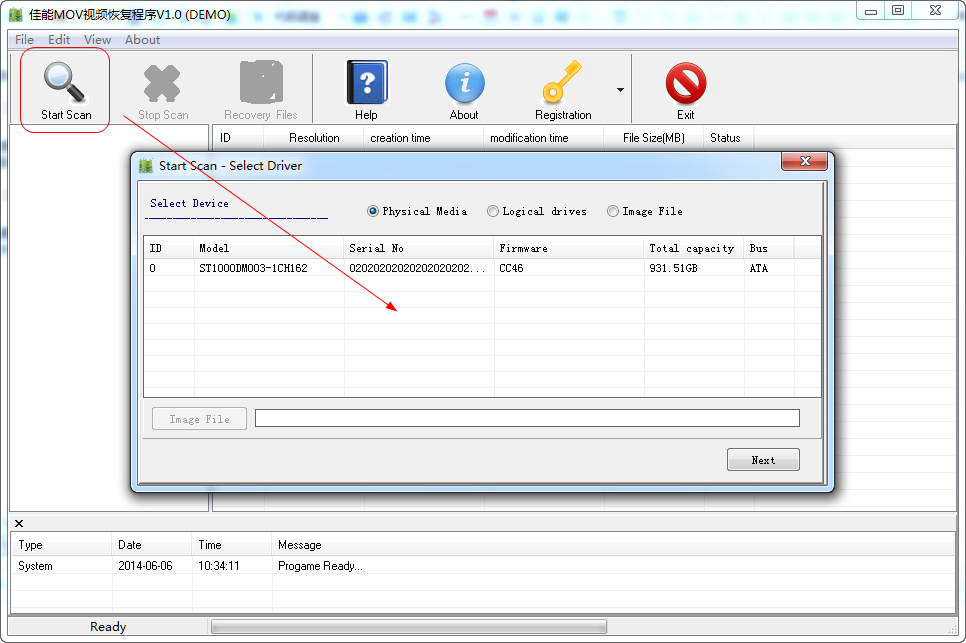Open the View menu
Viewport: 966px width, 643px height.
tap(97, 39)
